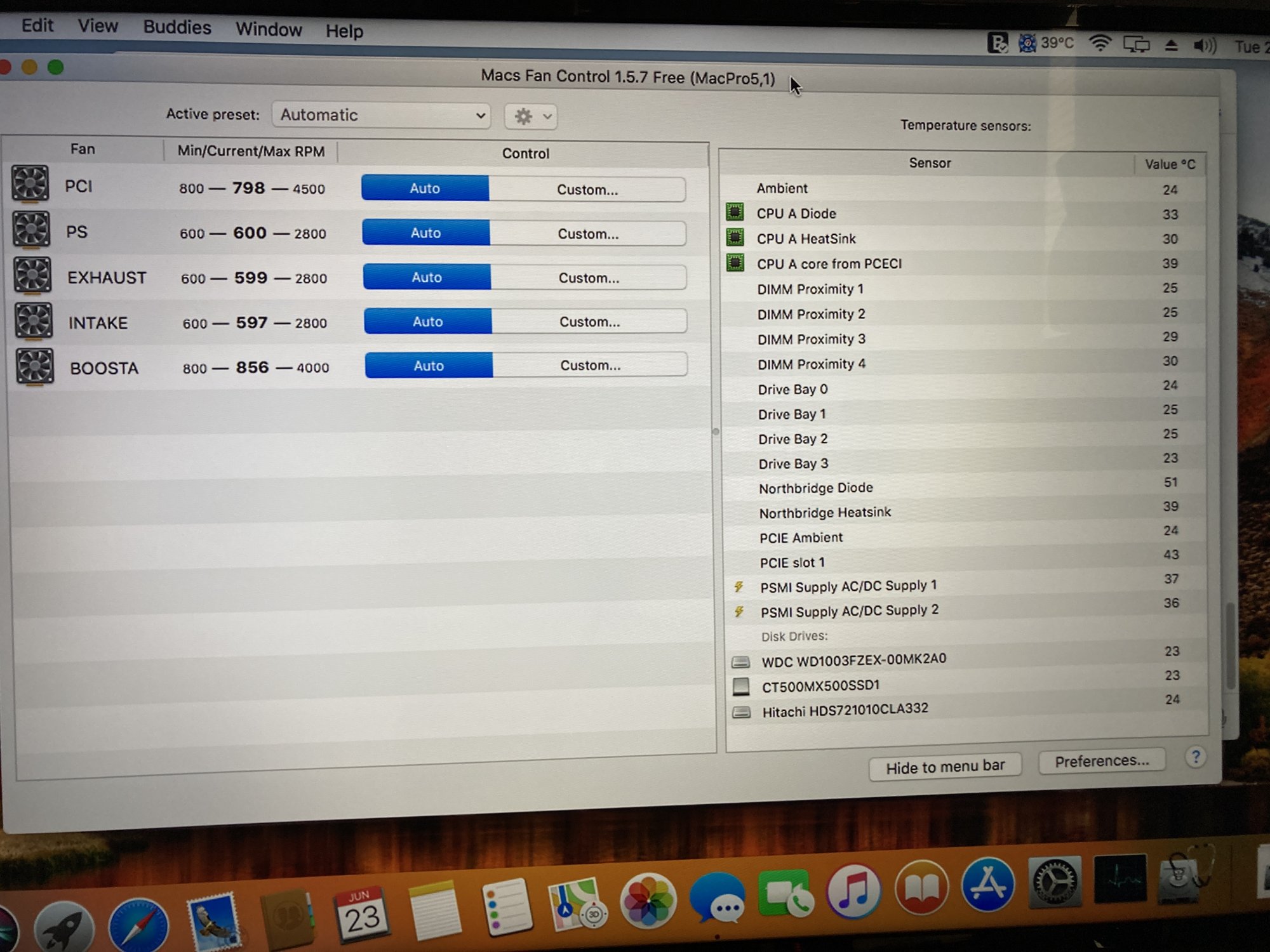Open the help question mark button
This screenshot has width=1270, height=952.
point(1196,757)
